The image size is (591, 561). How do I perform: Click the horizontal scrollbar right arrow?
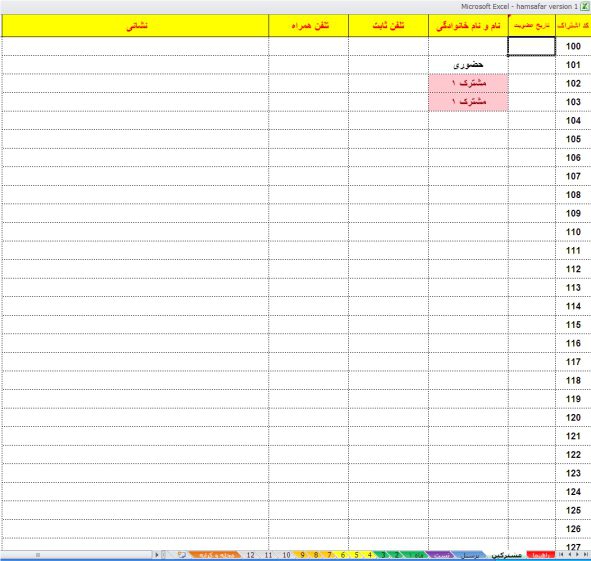(156, 555)
